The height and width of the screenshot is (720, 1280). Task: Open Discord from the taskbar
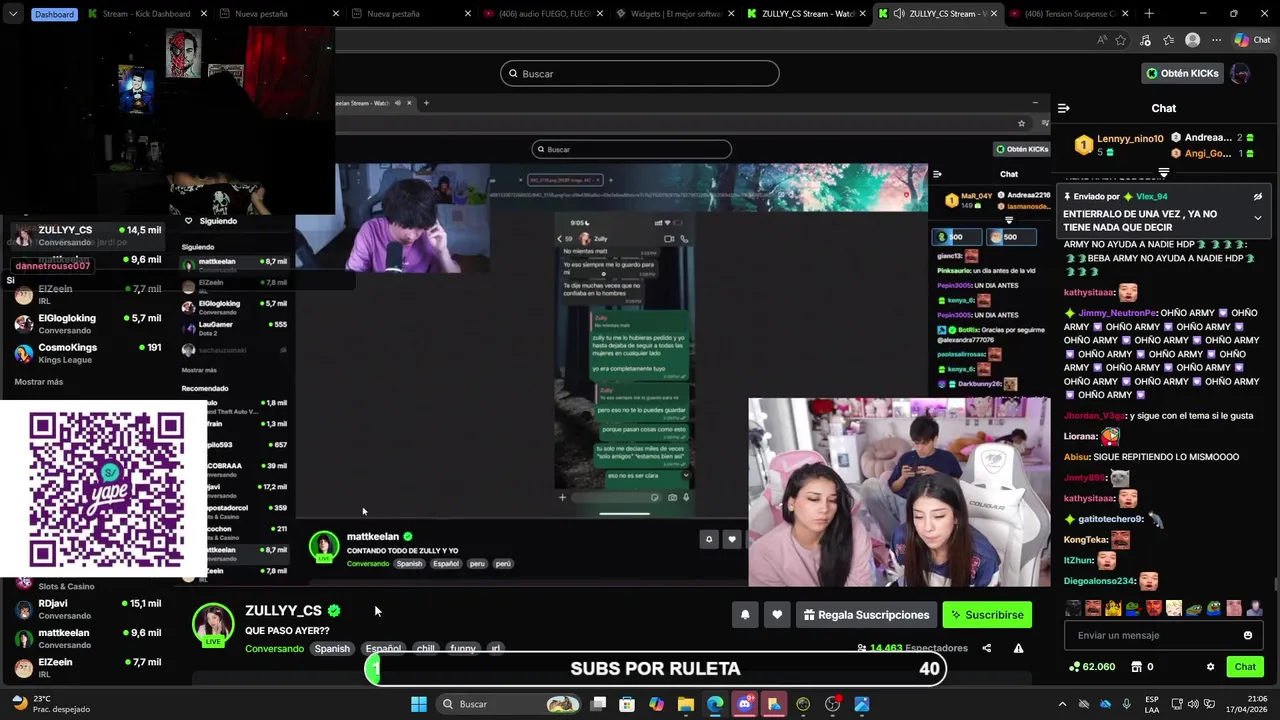[x=744, y=704]
